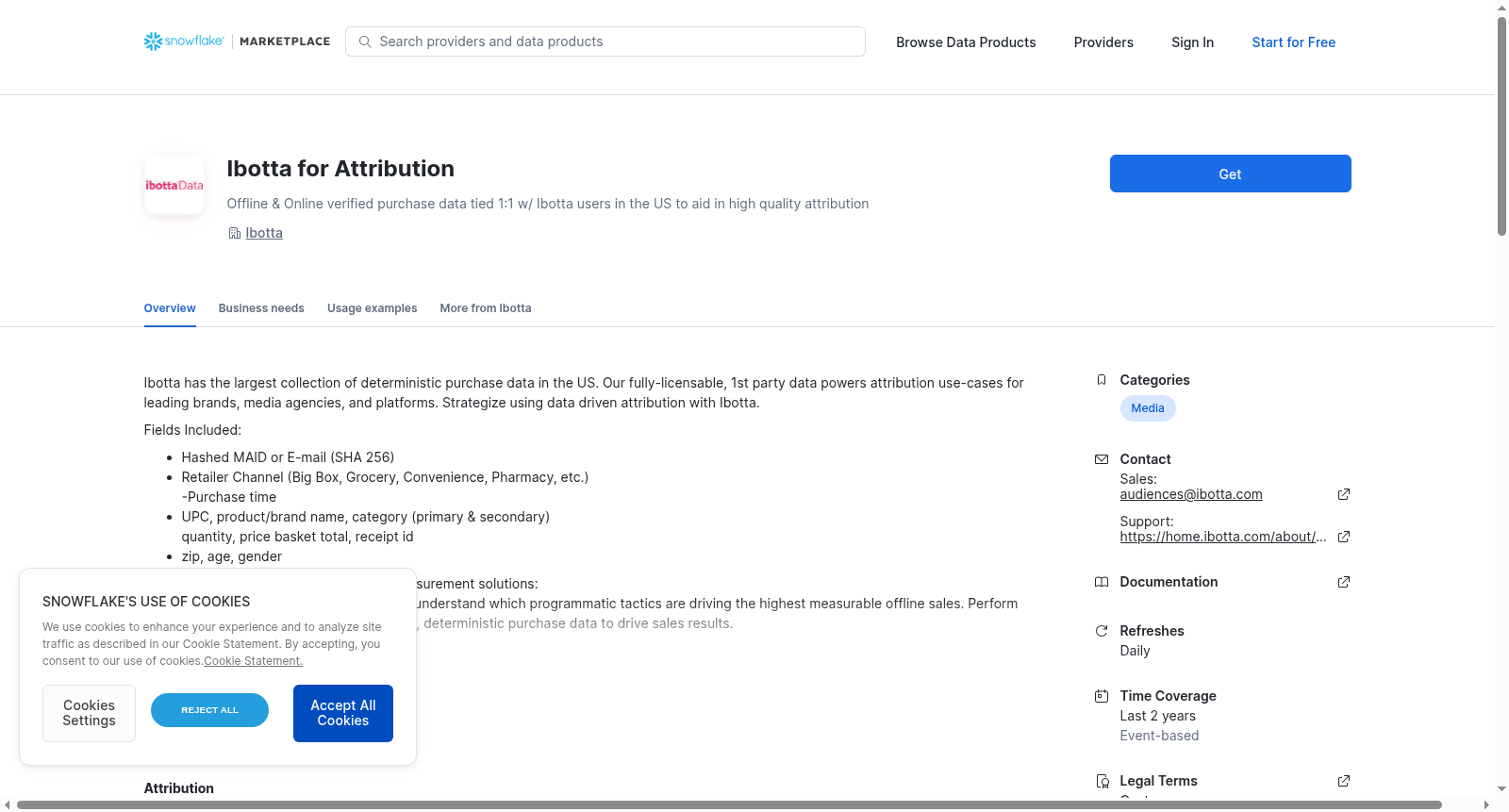
Task: Click the scroll left arrow
Action: click(8, 804)
